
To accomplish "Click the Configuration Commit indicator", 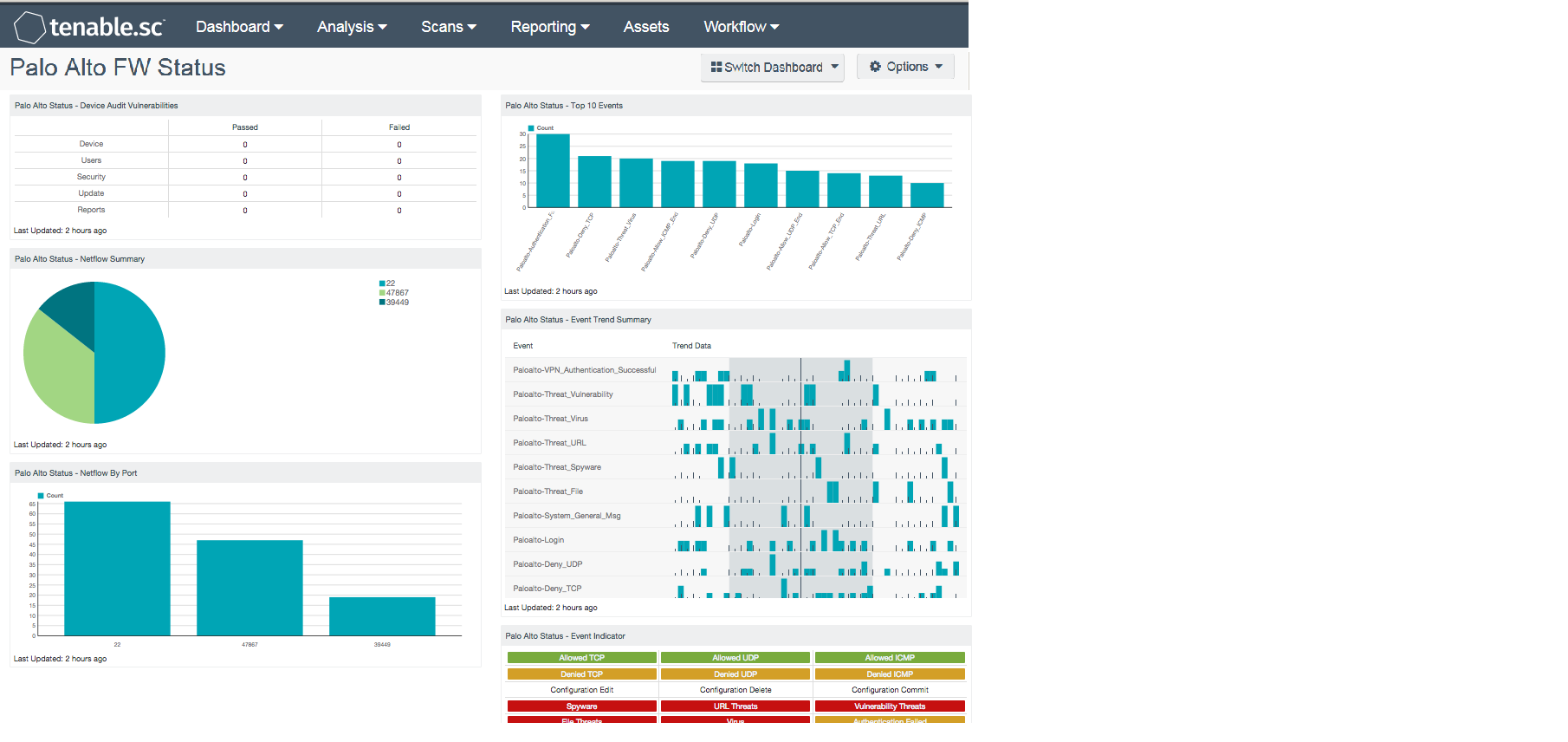I will (x=890, y=690).
